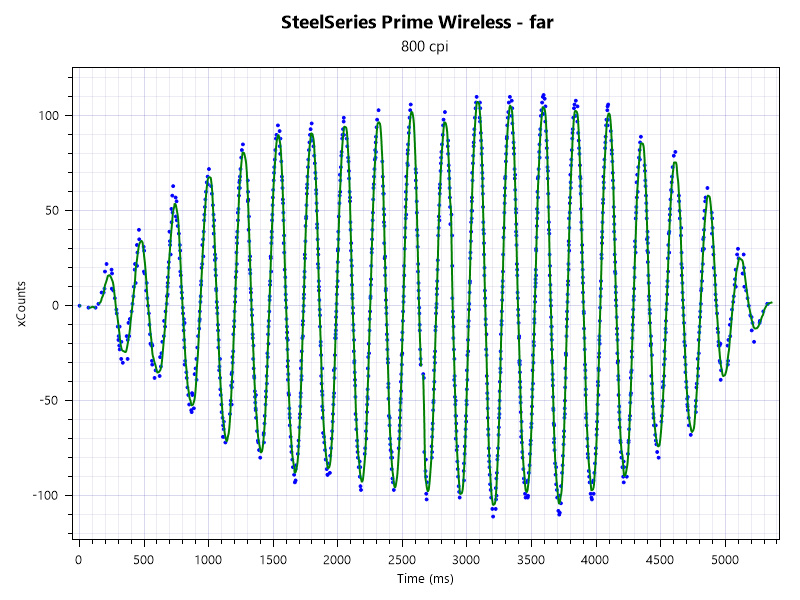Click the chart title 'SteelSeries Prime Wireless - far'

pyautogui.click(x=417, y=22)
